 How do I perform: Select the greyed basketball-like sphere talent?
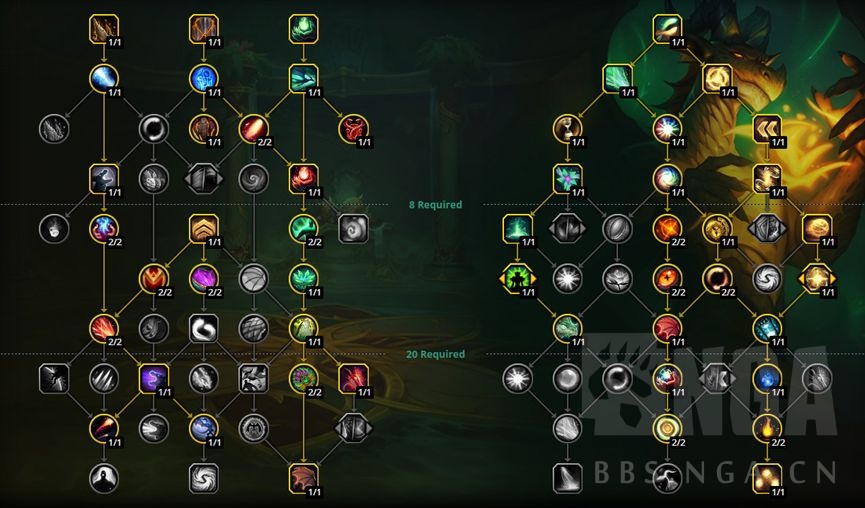(x=254, y=279)
